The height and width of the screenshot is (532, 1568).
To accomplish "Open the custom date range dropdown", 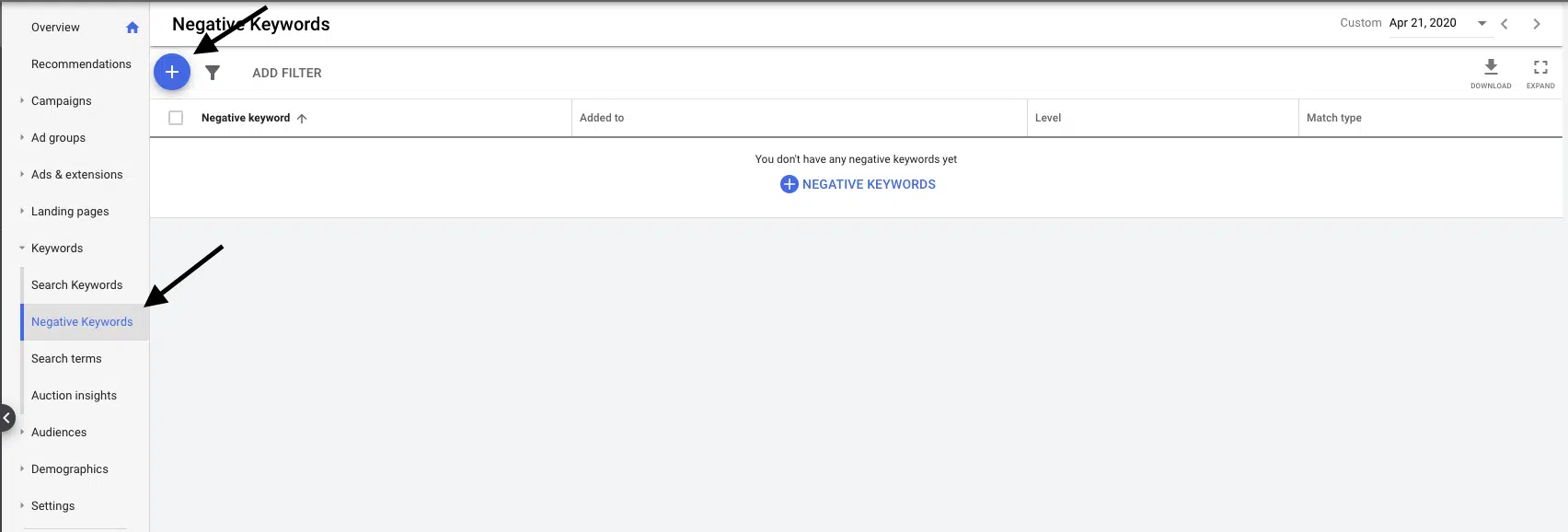I will point(1482,24).
